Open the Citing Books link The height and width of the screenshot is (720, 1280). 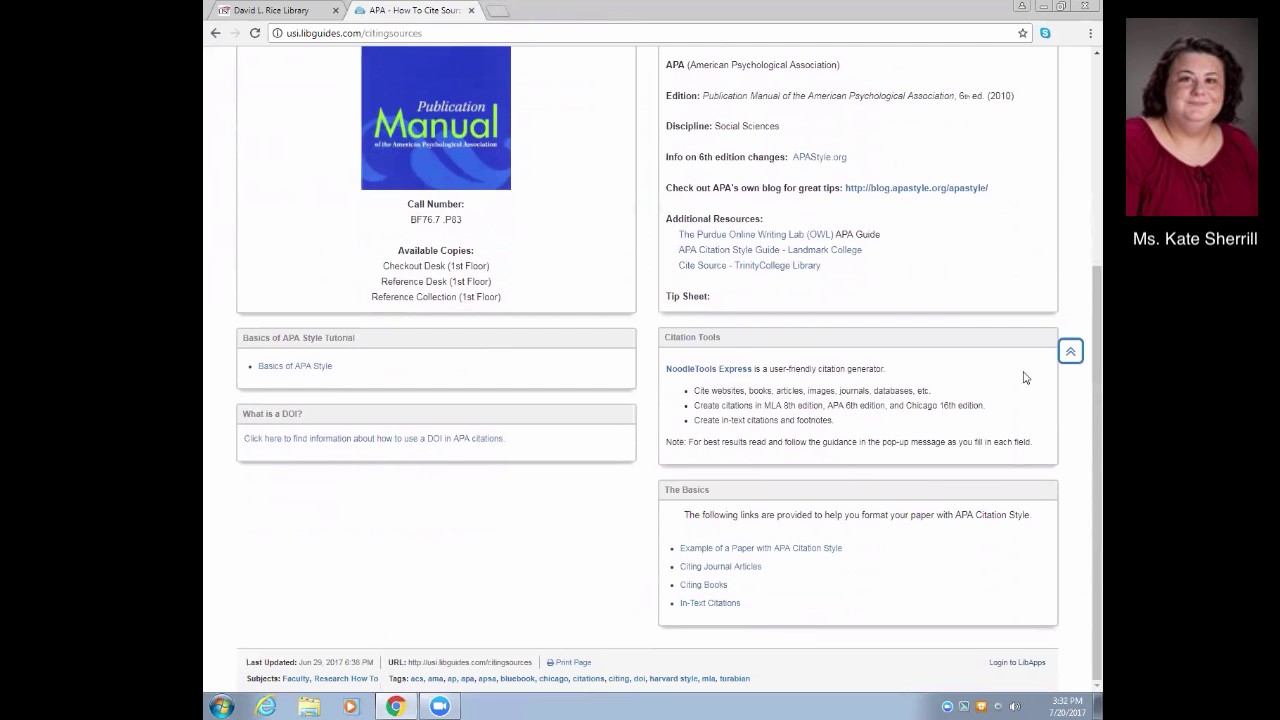click(x=703, y=585)
